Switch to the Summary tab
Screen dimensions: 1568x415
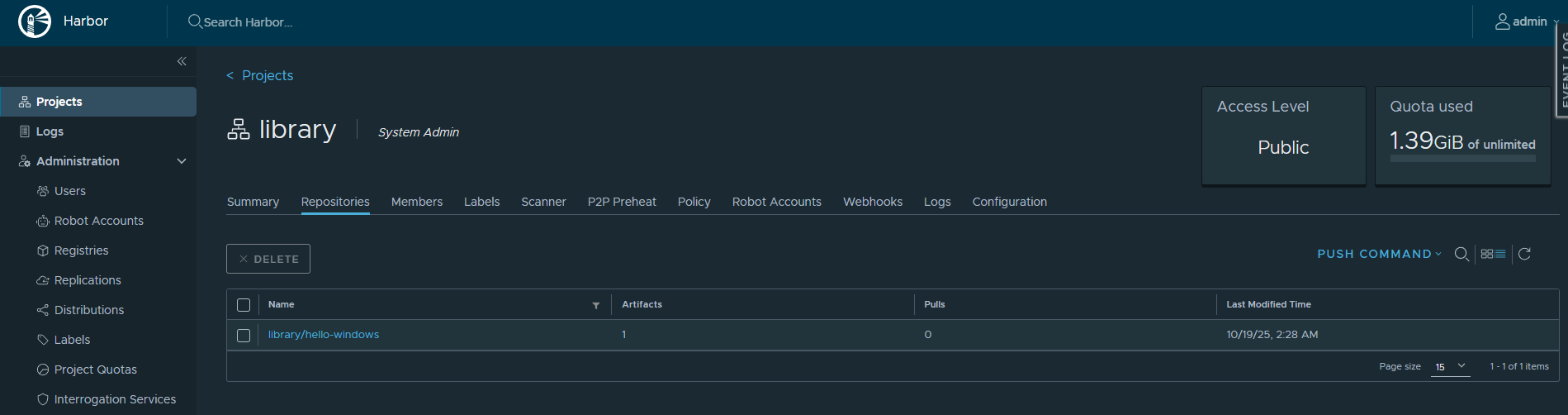click(x=253, y=202)
